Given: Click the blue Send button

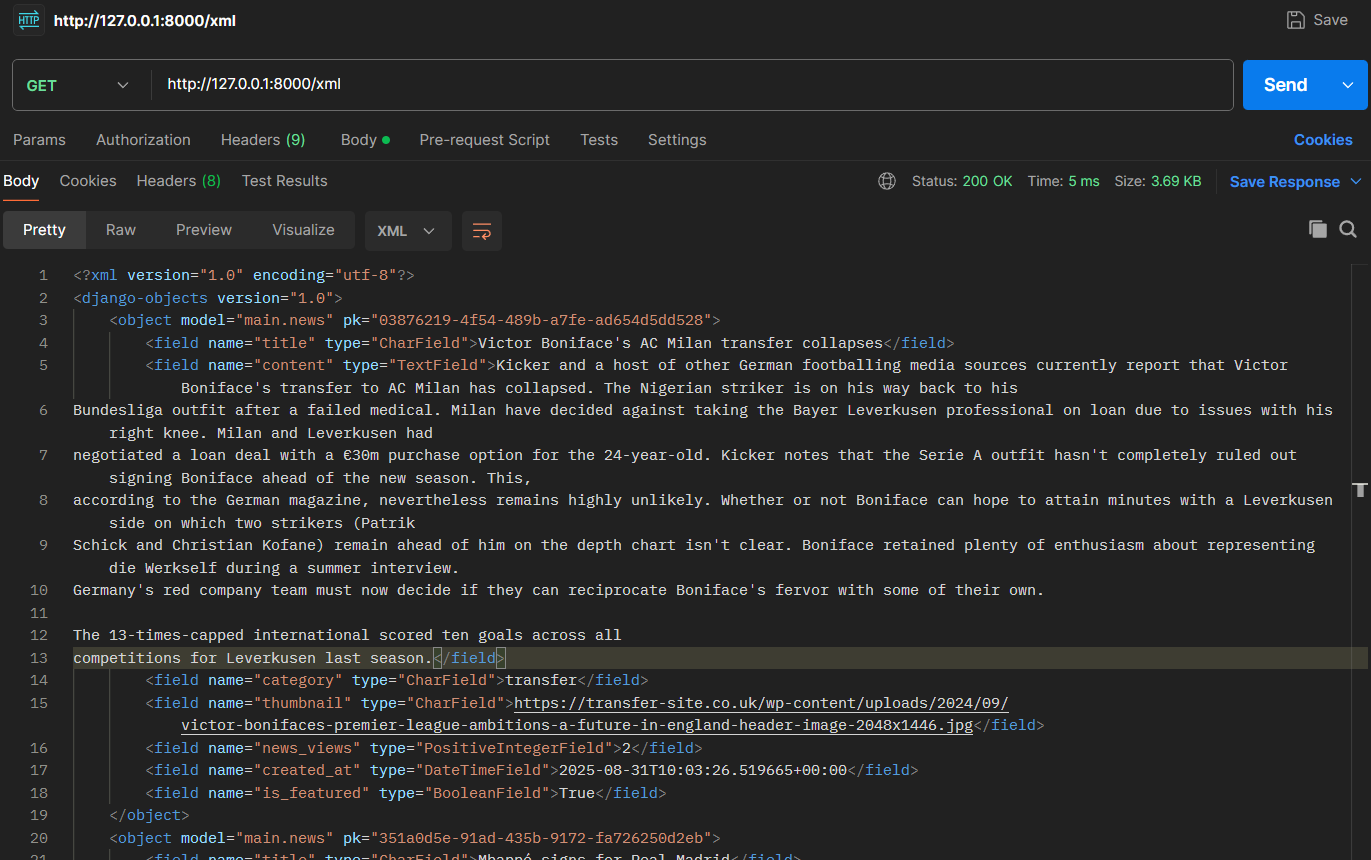Looking at the screenshot, I should (x=1286, y=85).
